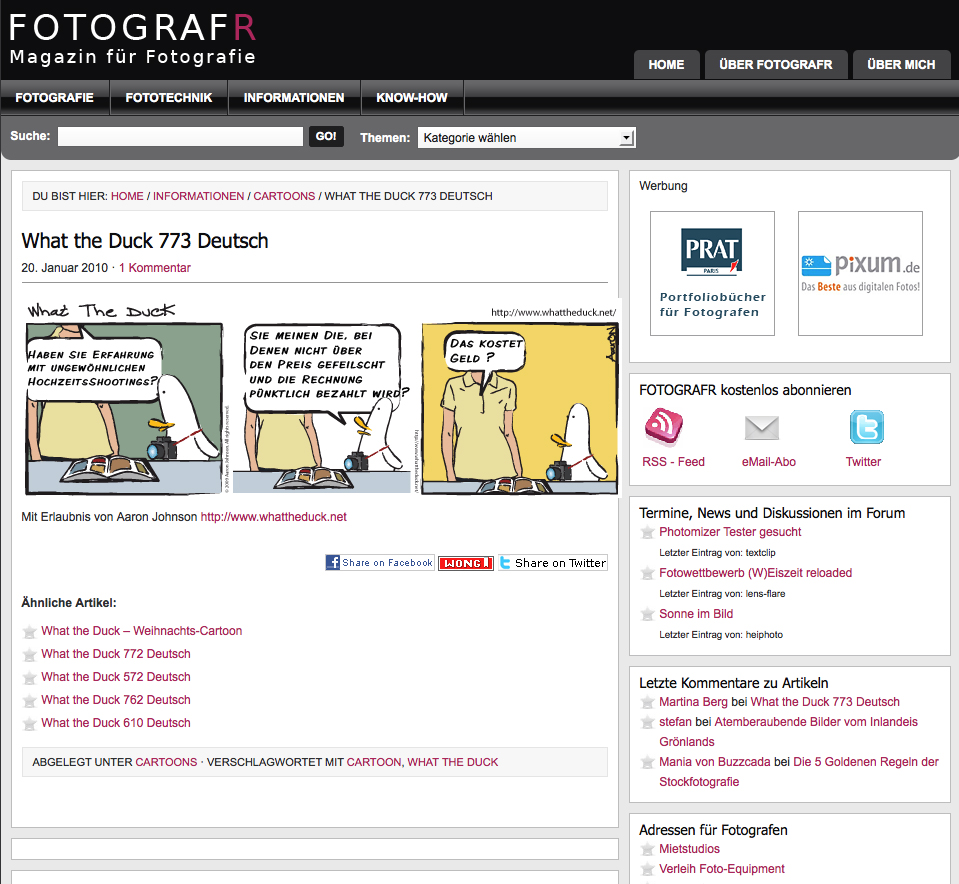Click CARTOONS in the breadcrumb
The height and width of the screenshot is (884, 959).
click(x=284, y=196)
